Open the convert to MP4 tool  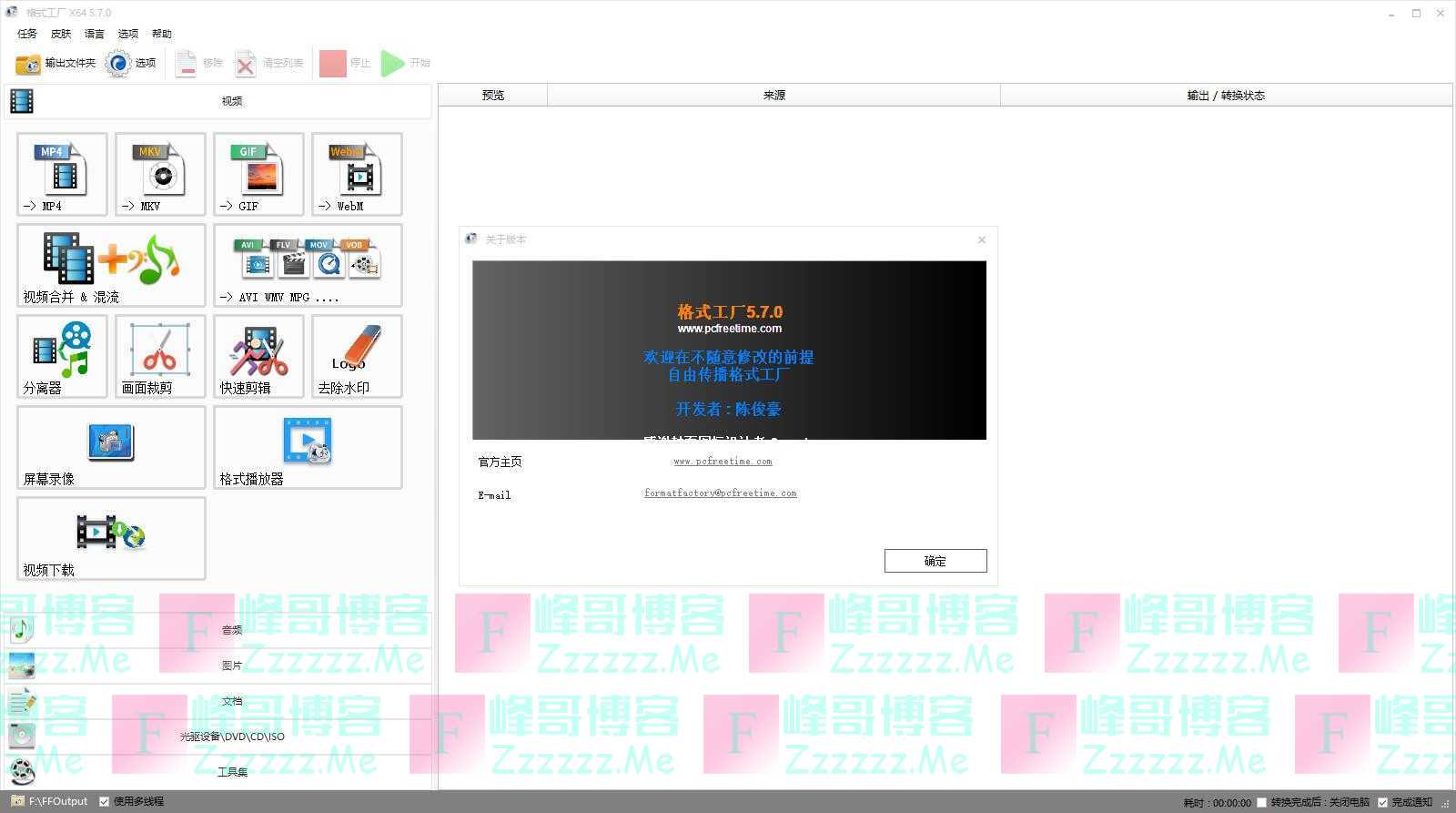pyautogui.click(x=62, y=174)
